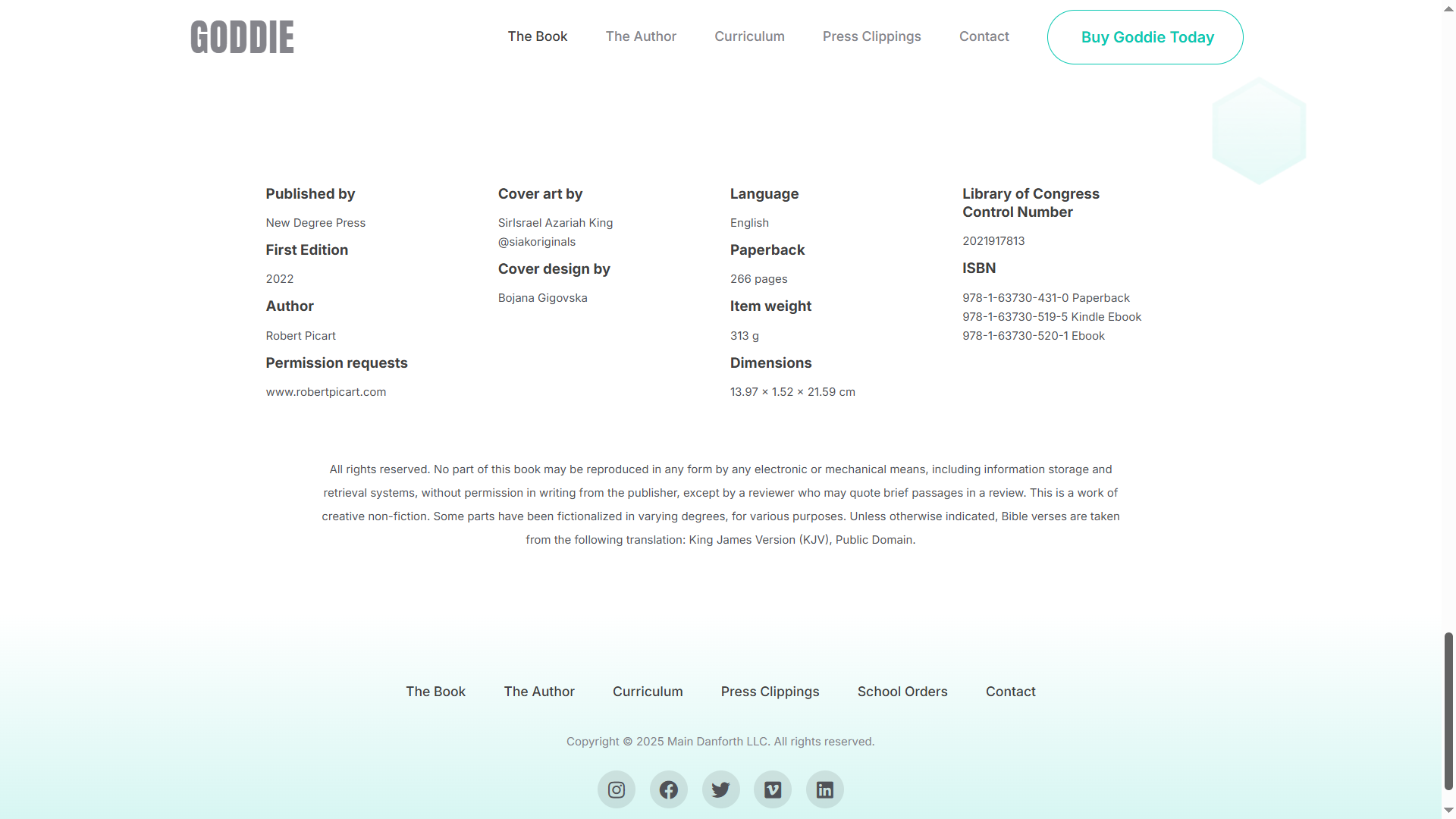Click the Robert Picart author name
Image resolution: width=1456 pixels, height=819 pixels.
(x=300, y=336)
